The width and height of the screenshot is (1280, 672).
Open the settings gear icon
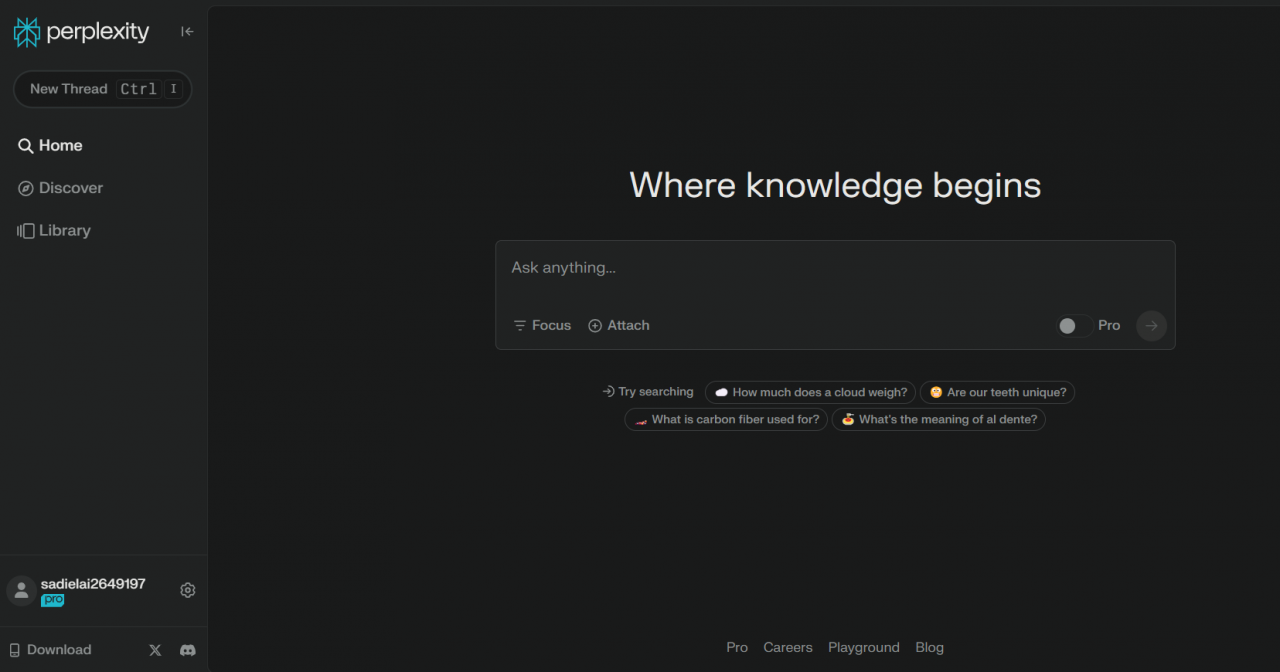click(x=187, y=591)
